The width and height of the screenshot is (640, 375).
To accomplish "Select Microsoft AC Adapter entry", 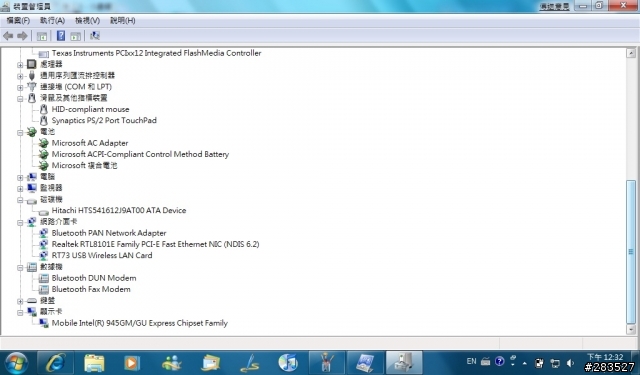I will coord(90,143).
